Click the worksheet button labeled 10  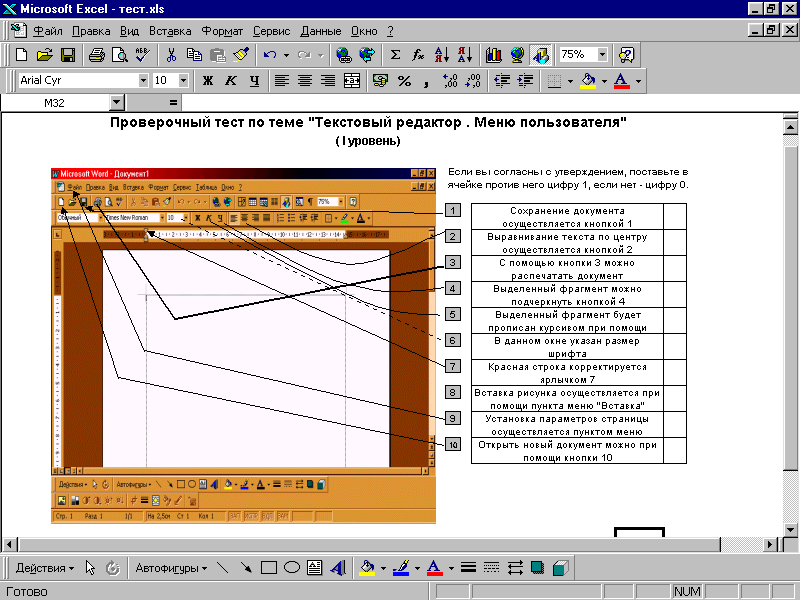coord(453,444)
